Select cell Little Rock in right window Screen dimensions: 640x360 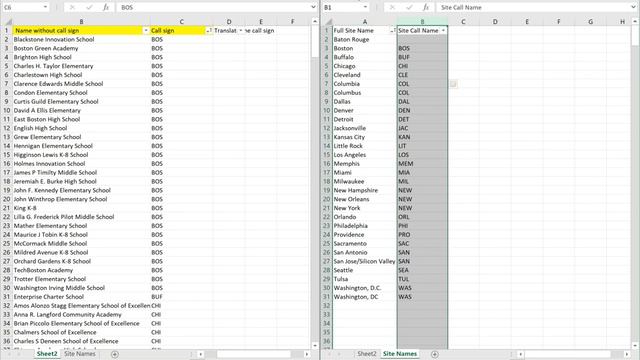[365, 146]
